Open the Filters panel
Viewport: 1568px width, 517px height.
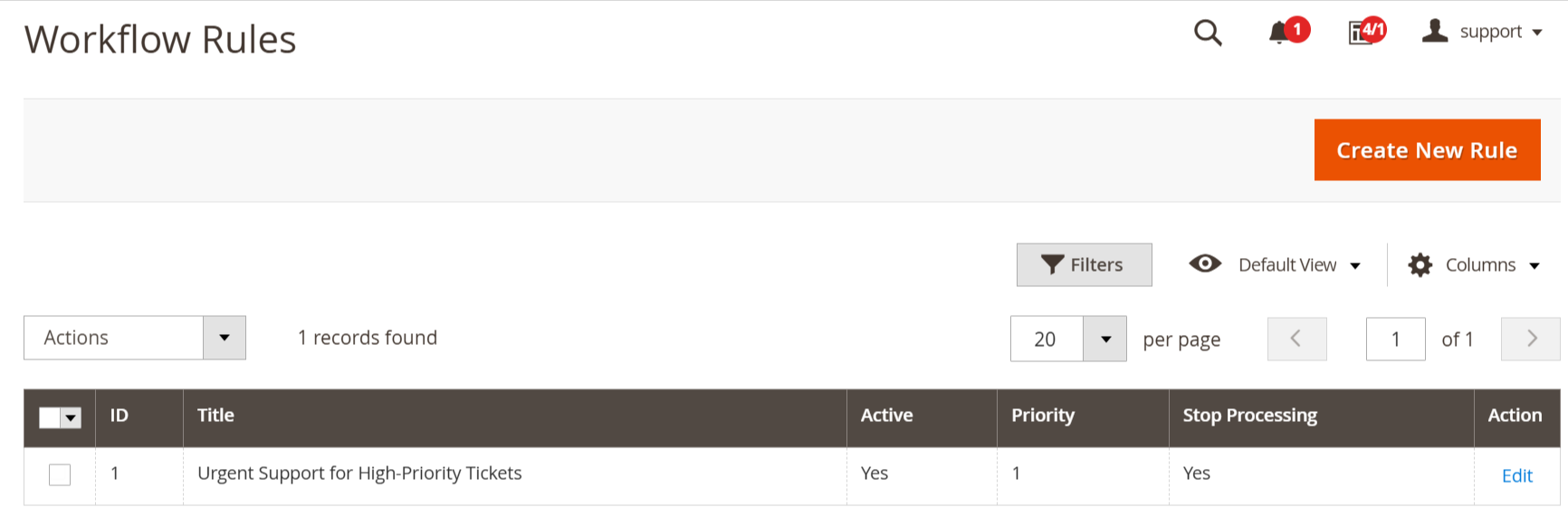(x=1084, y=264)
